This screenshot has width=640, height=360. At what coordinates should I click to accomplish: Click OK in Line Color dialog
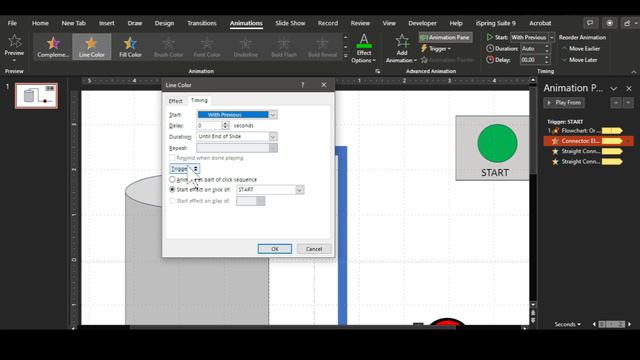pos(275,249)
